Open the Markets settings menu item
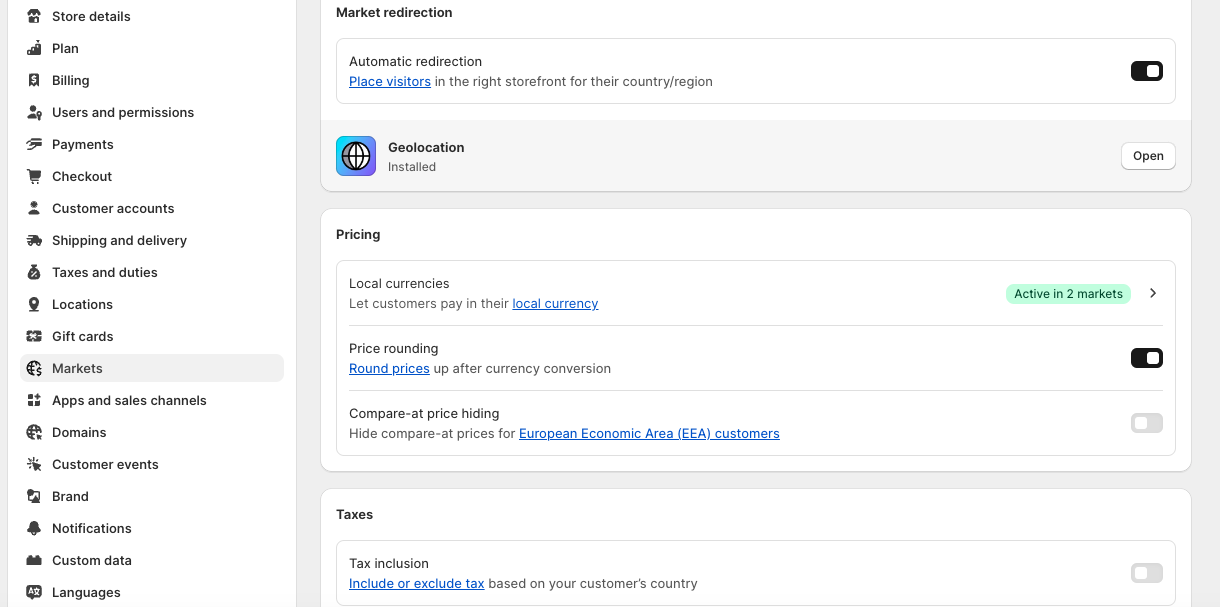Viewport: 1220px width, 607px height. click(x=77, y=368)
